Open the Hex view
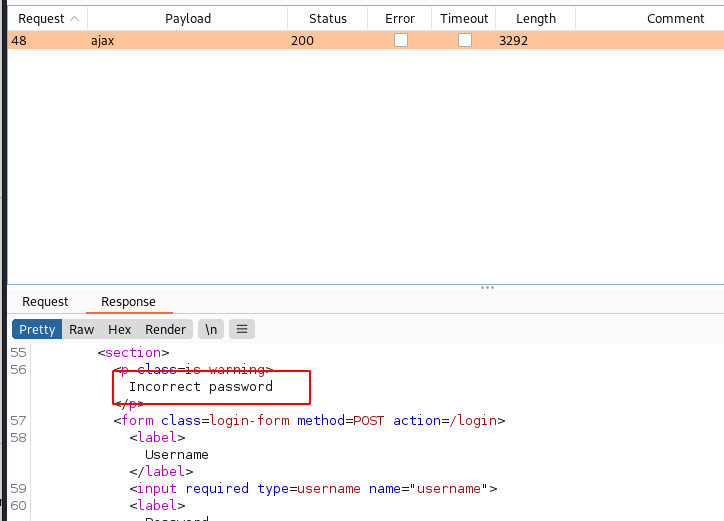The height and width of the screenshot is (521, 724). (120, 329)
